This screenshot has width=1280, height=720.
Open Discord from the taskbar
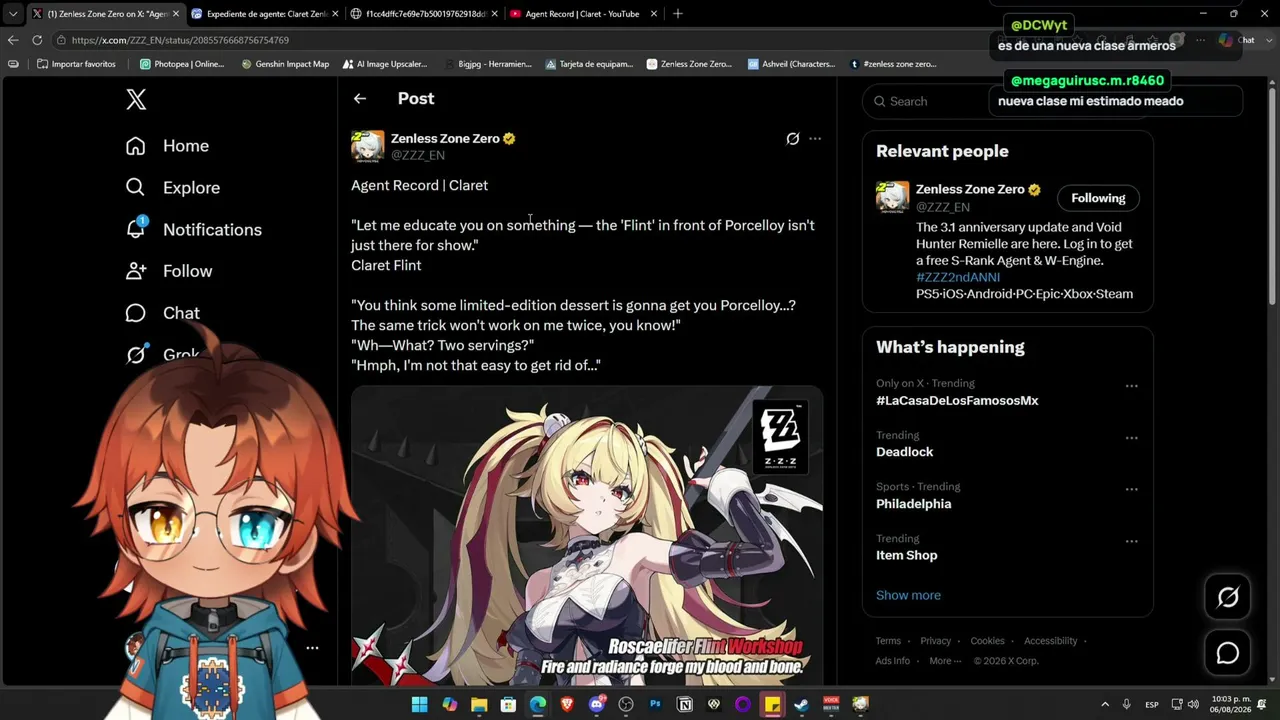tap(597, 704)
